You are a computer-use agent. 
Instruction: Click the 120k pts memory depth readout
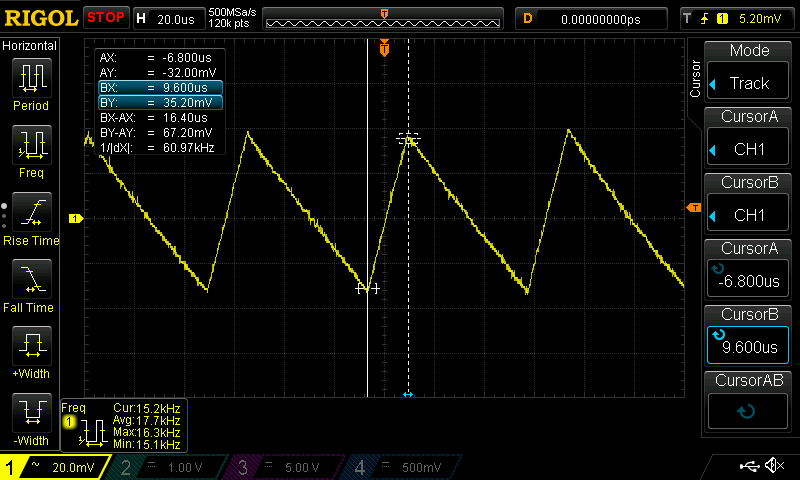pyautogui.click(x=229, y=23)
